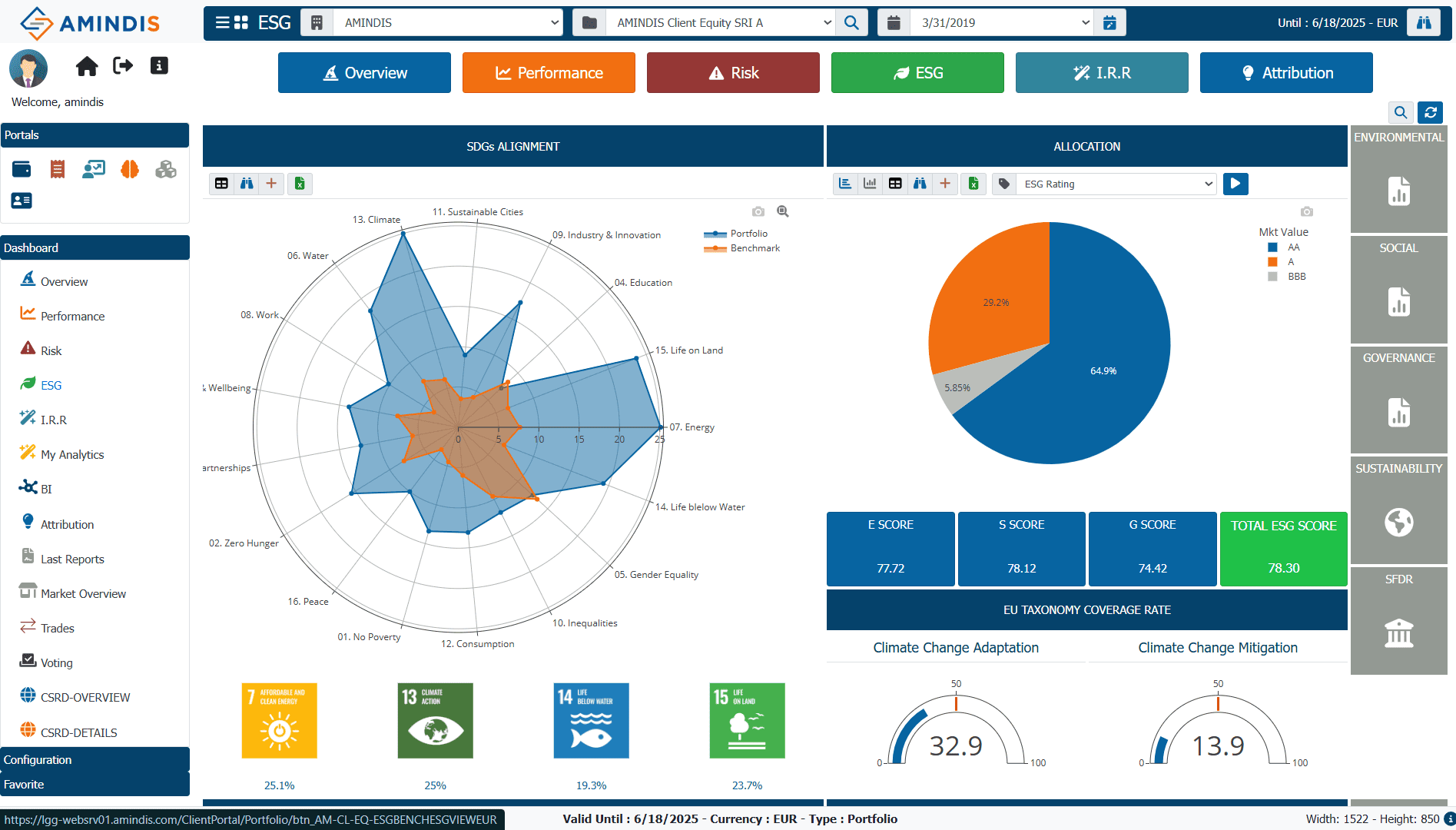Click the home icon near the avatar

tap(87, 66)
